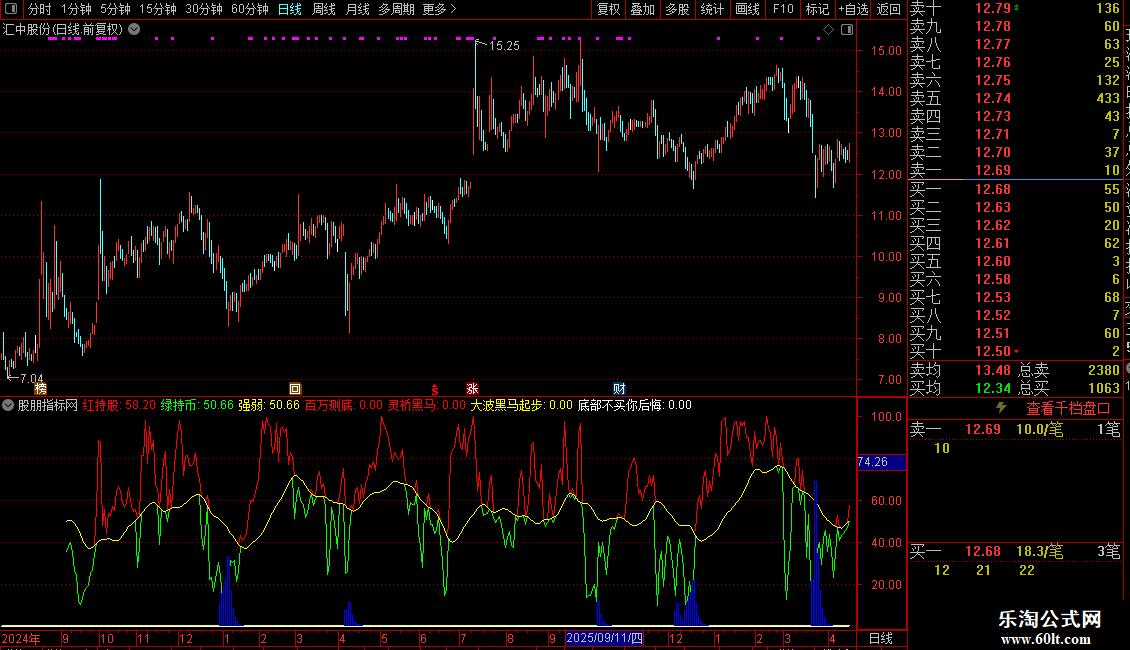Click the 买均 12.34 value
Viewport: 1130px width, 650px height.
click(992, 388)
